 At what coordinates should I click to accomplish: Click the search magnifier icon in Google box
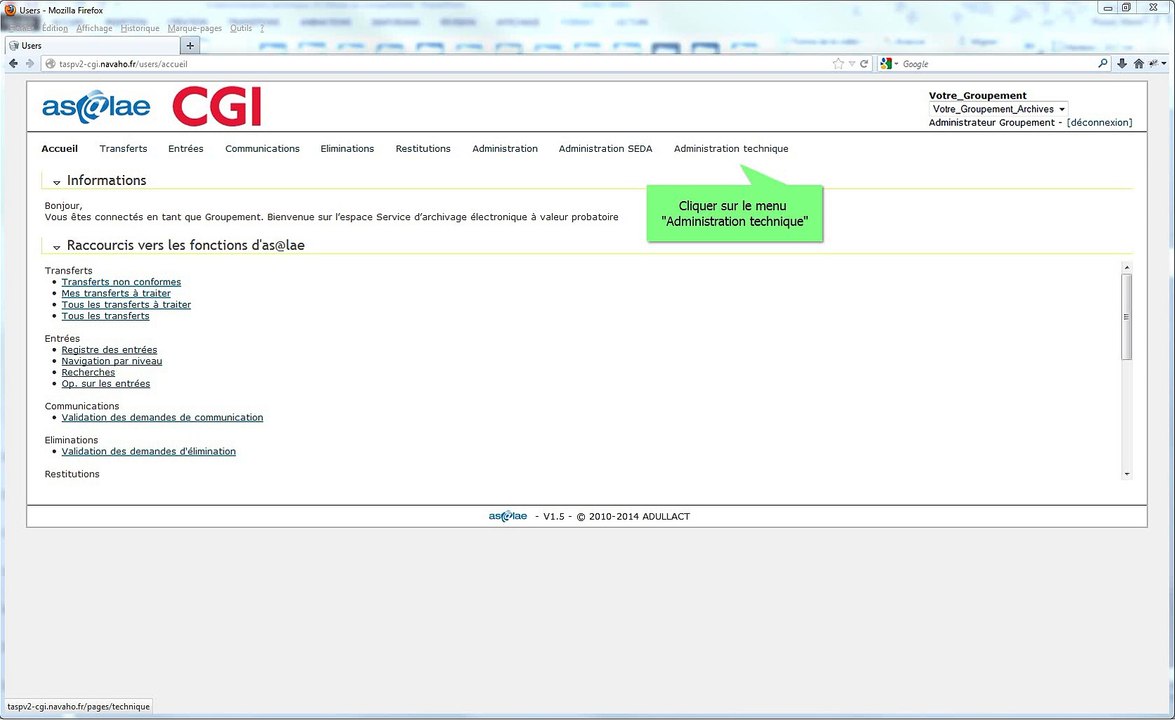click(1103, 64)
